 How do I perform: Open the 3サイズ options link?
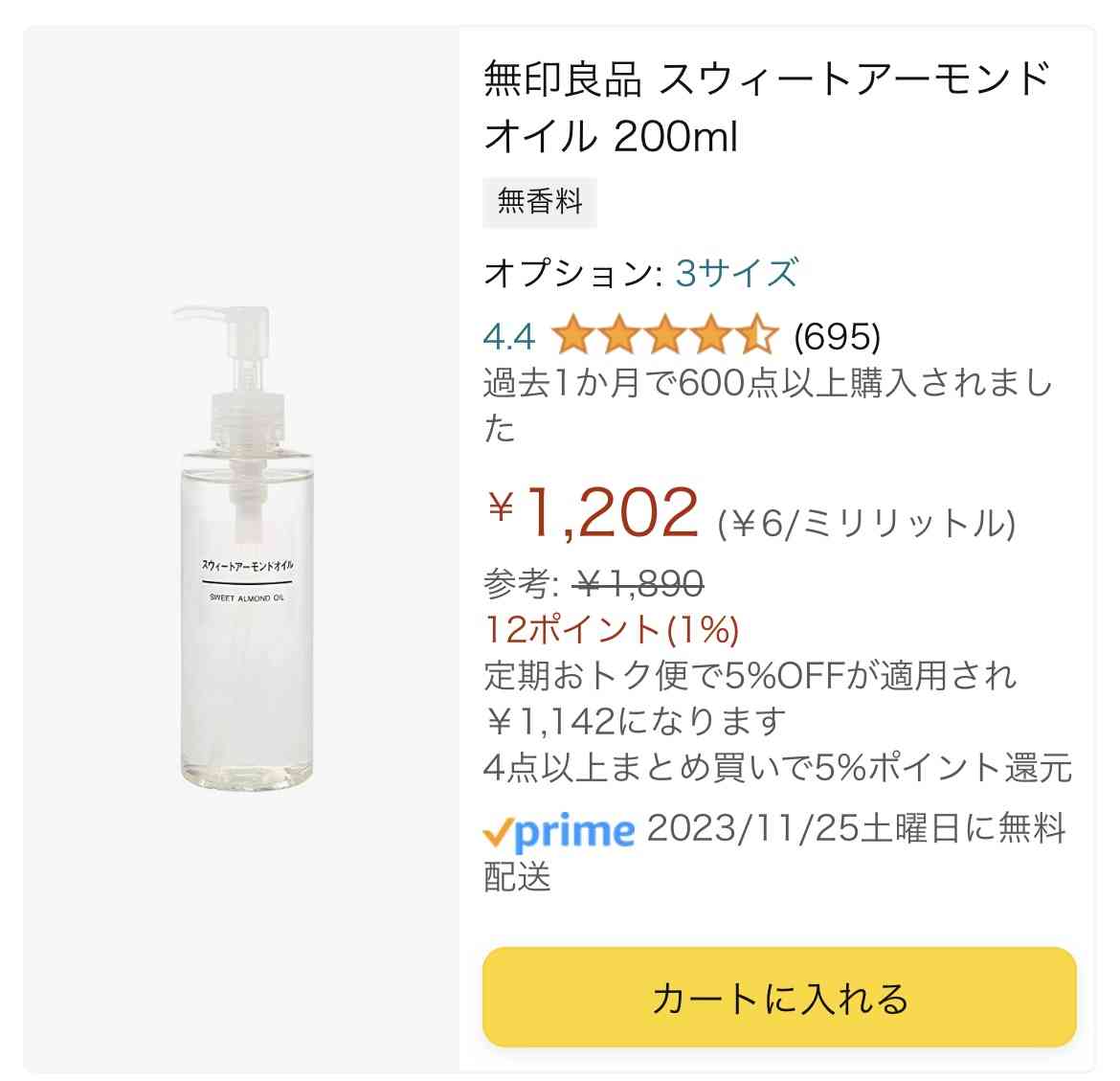[x=736, y=273]
